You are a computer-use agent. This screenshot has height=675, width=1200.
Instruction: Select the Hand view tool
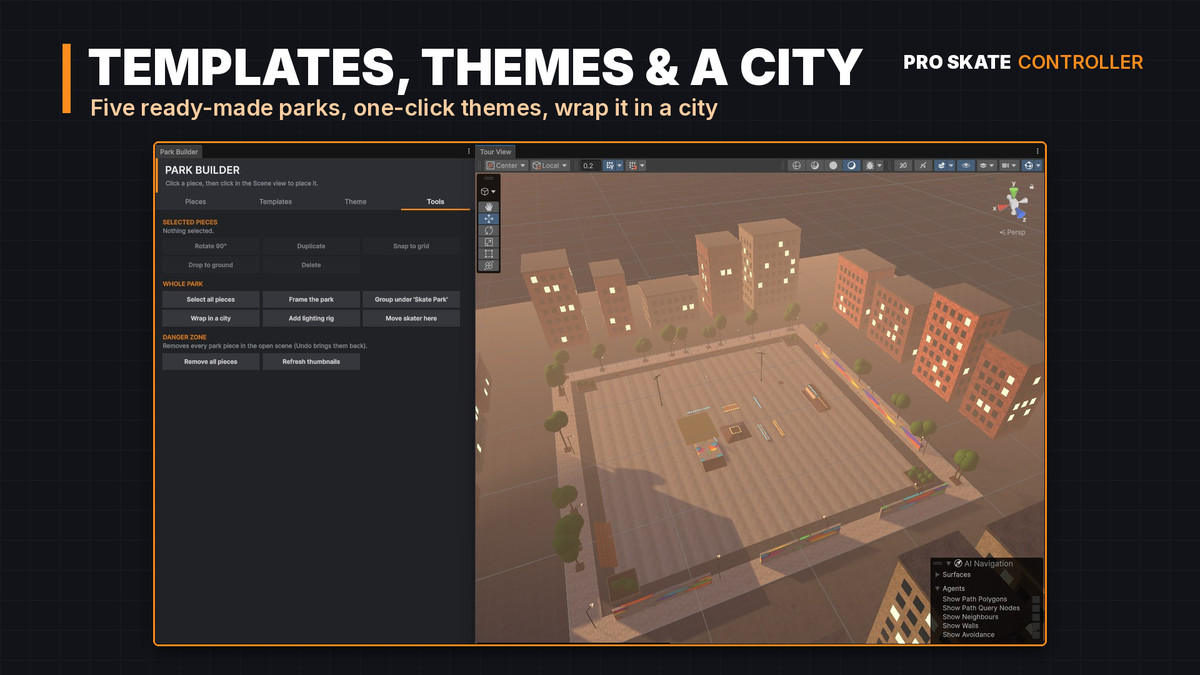[490, 207]
